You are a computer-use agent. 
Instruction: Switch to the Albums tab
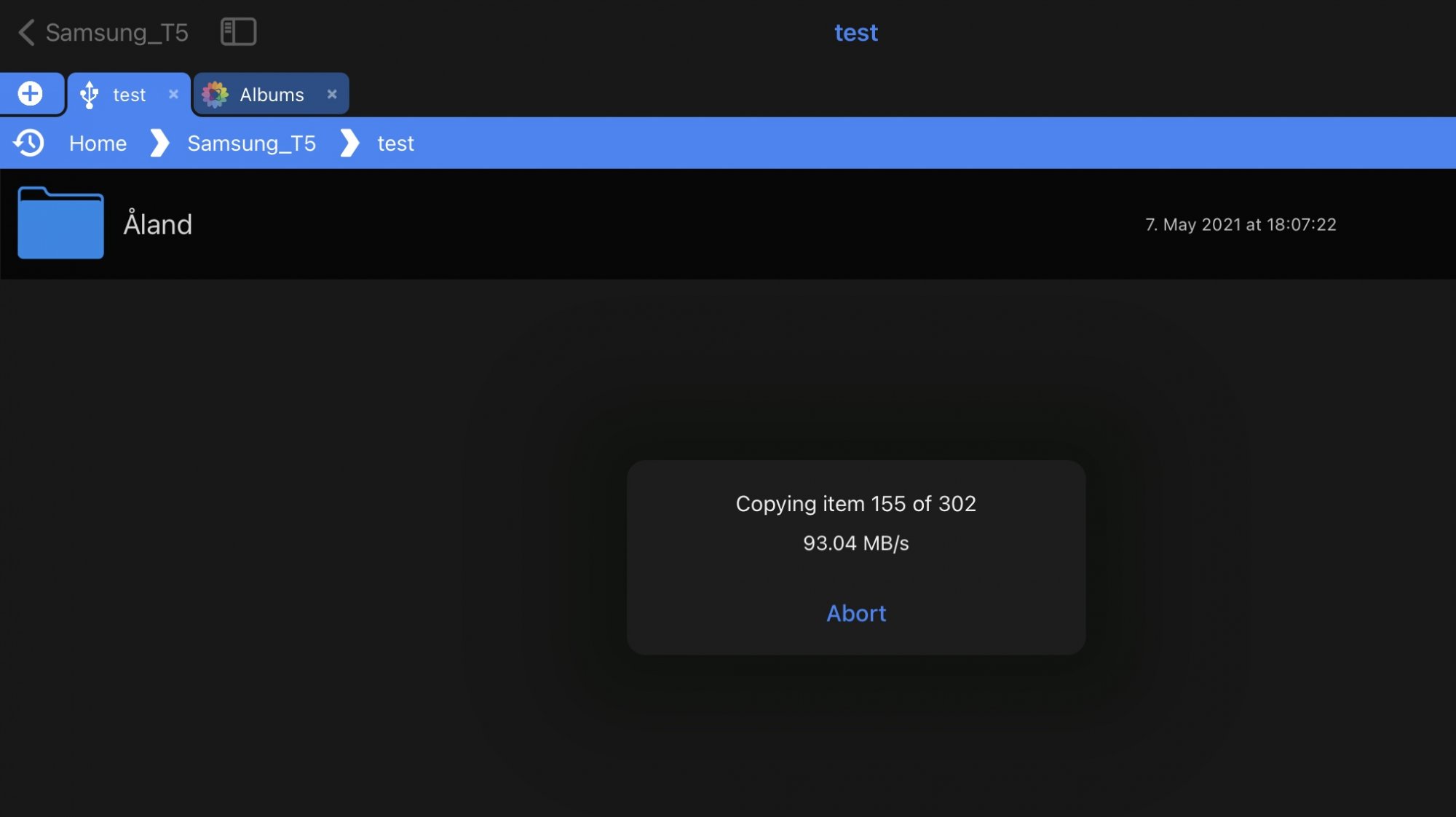[x=272, y=95]
